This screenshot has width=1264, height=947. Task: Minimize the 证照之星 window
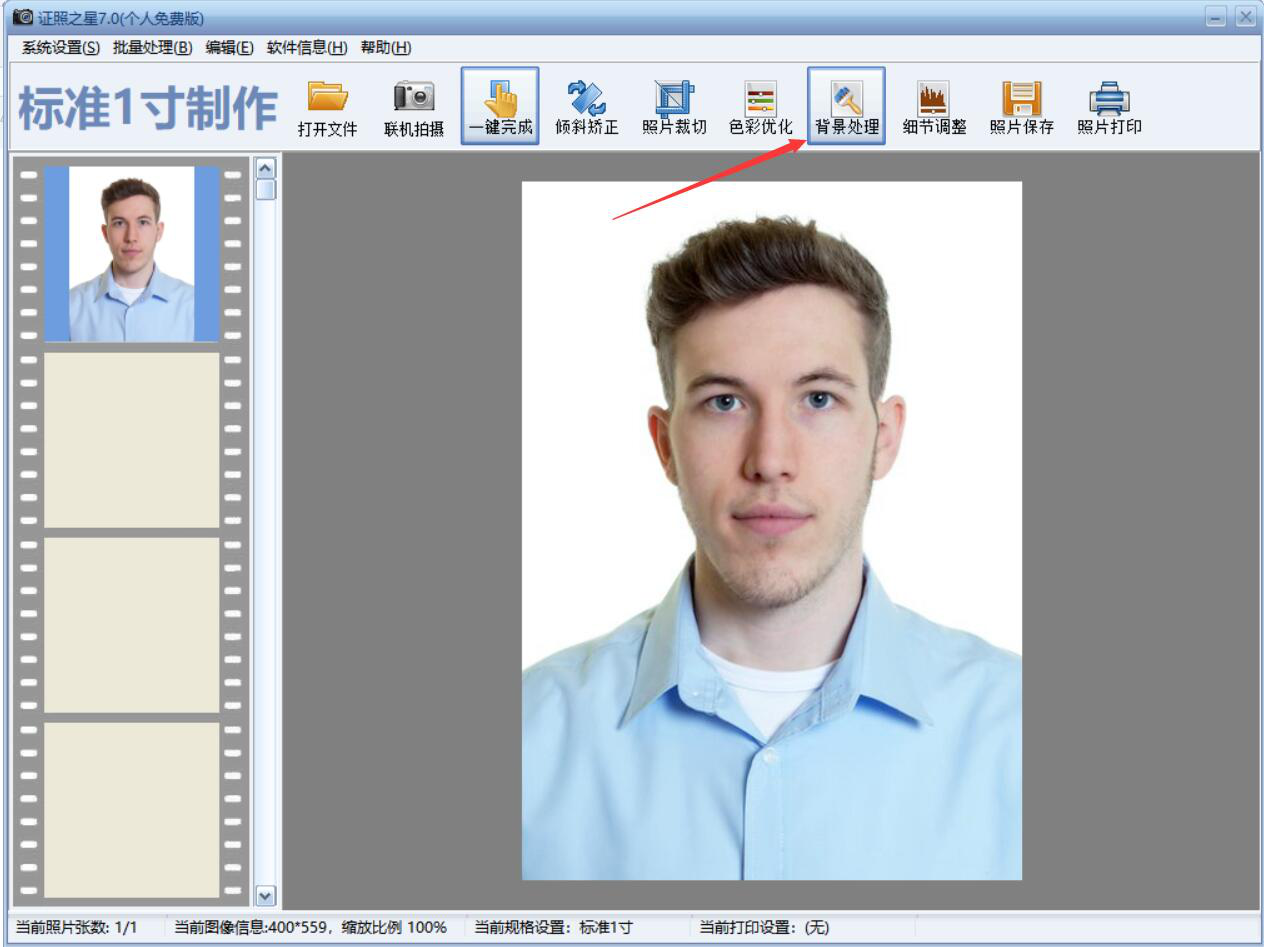click(x=1216, y=17)
